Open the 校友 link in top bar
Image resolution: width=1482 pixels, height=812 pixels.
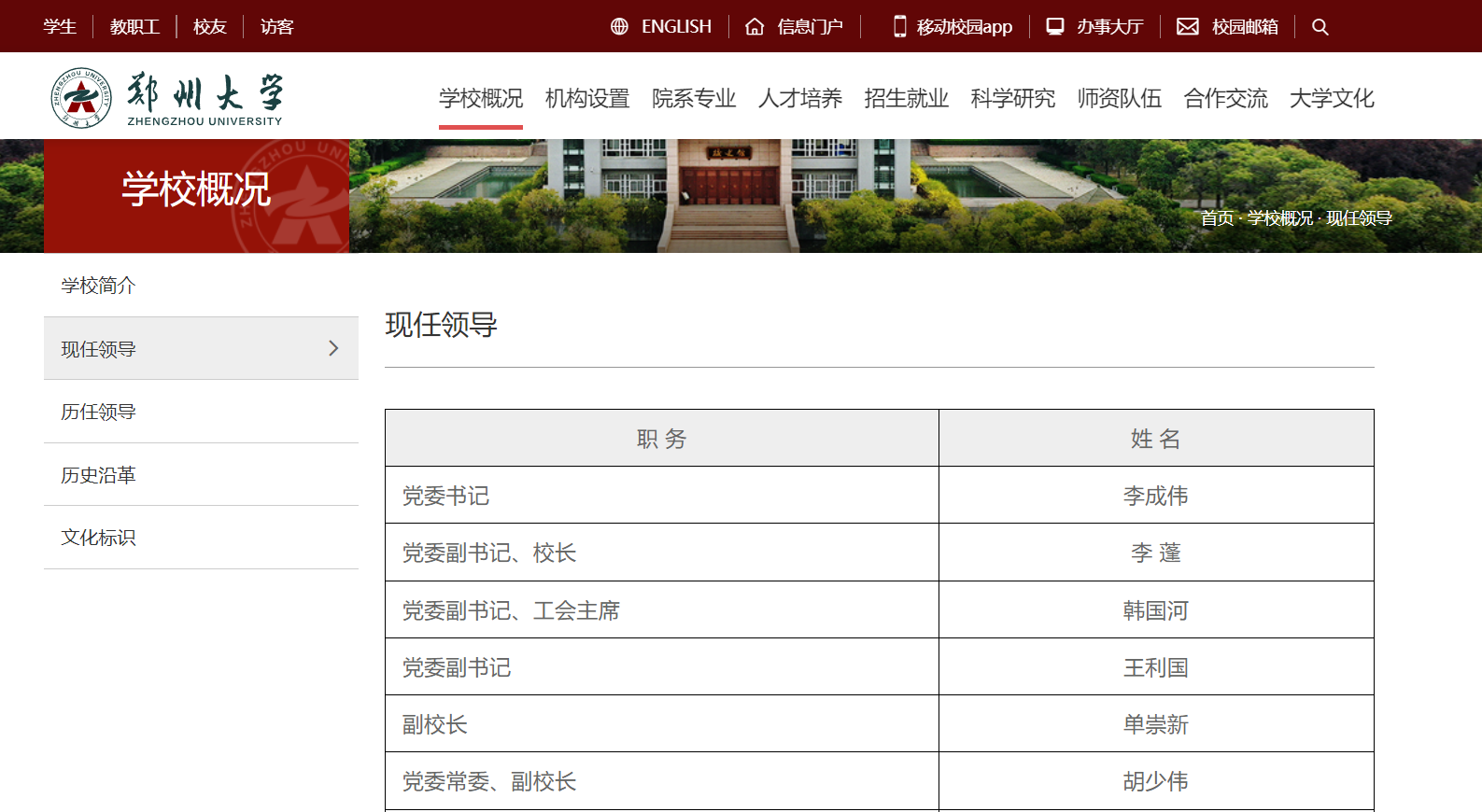coord(210,27)
